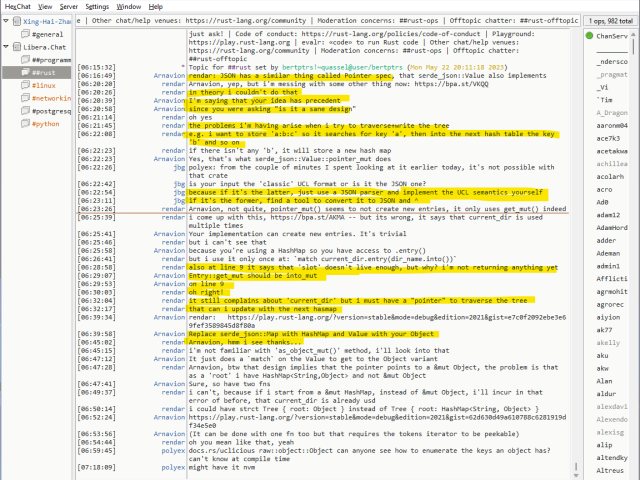Click the Libera.Chat server icon
The width and height of the screenshot is (640, 480).
(15, 48)
